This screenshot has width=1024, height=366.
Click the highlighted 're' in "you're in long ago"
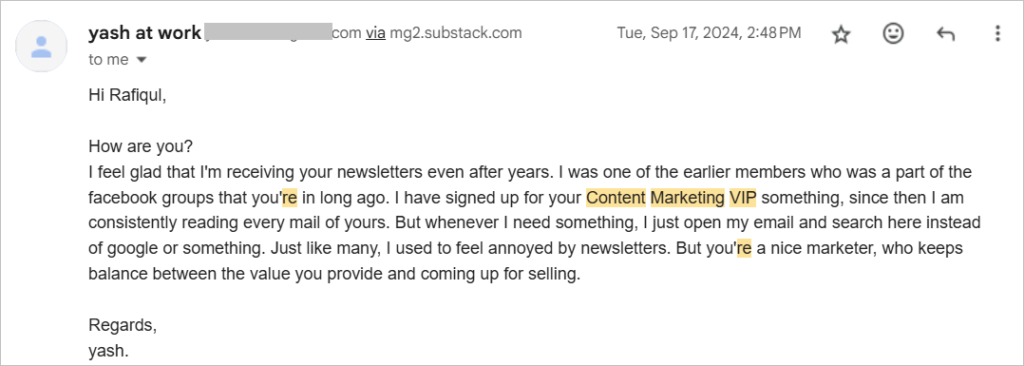289,197
